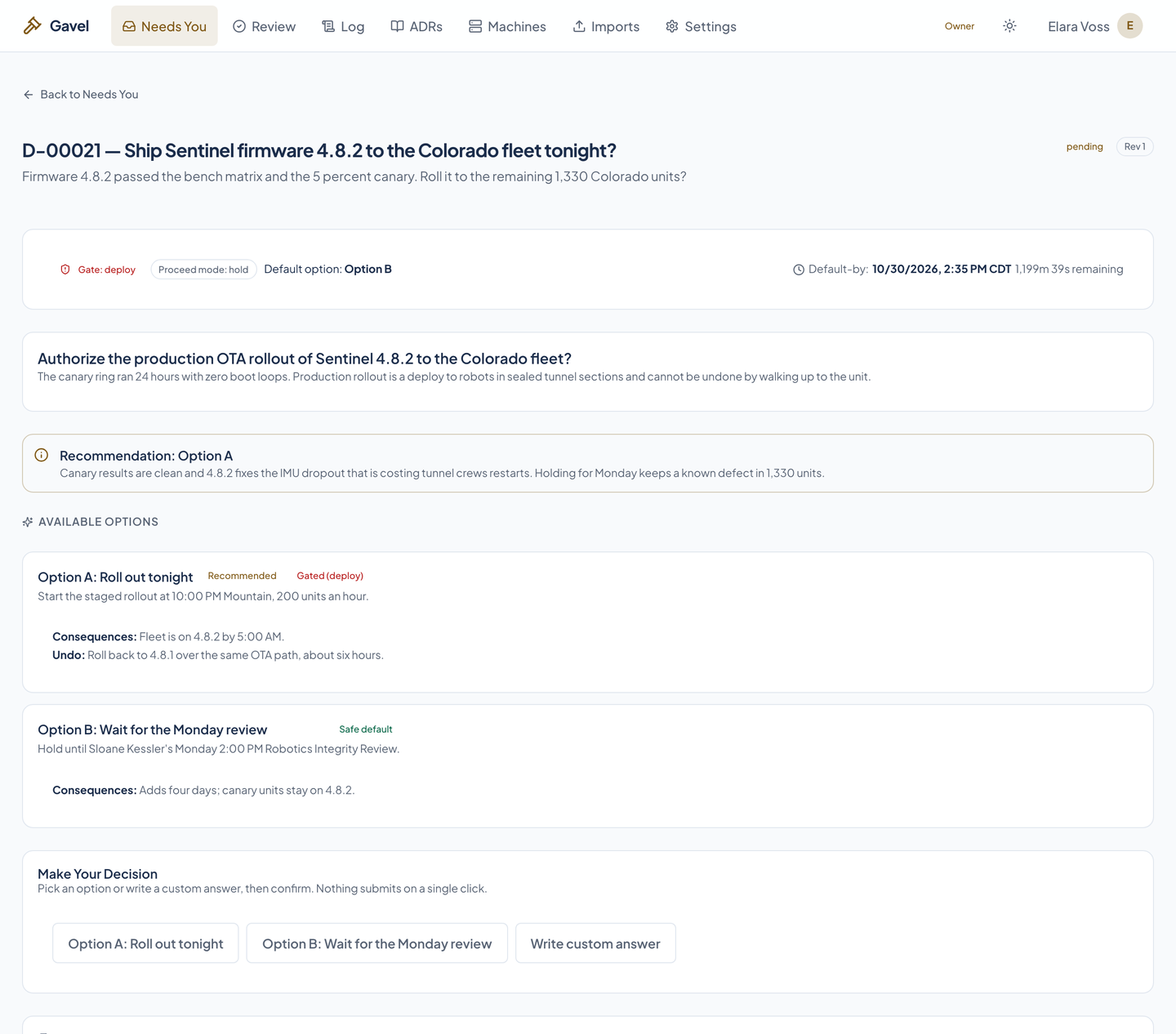This screenshot has height=1034, width=1176.
Task: Click the clock icon beside Default-by
Action: [799, 270]
